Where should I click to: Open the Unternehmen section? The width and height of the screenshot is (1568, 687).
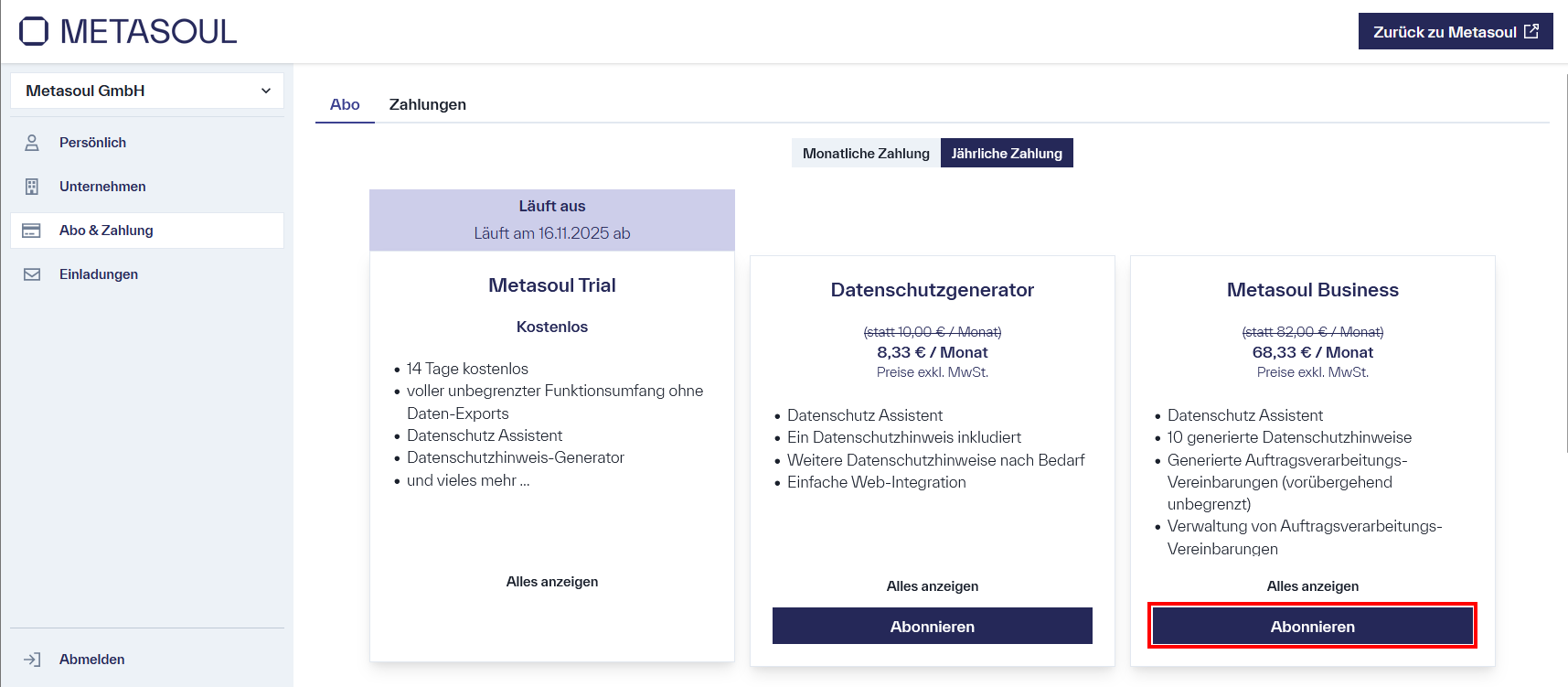[147, 187]
